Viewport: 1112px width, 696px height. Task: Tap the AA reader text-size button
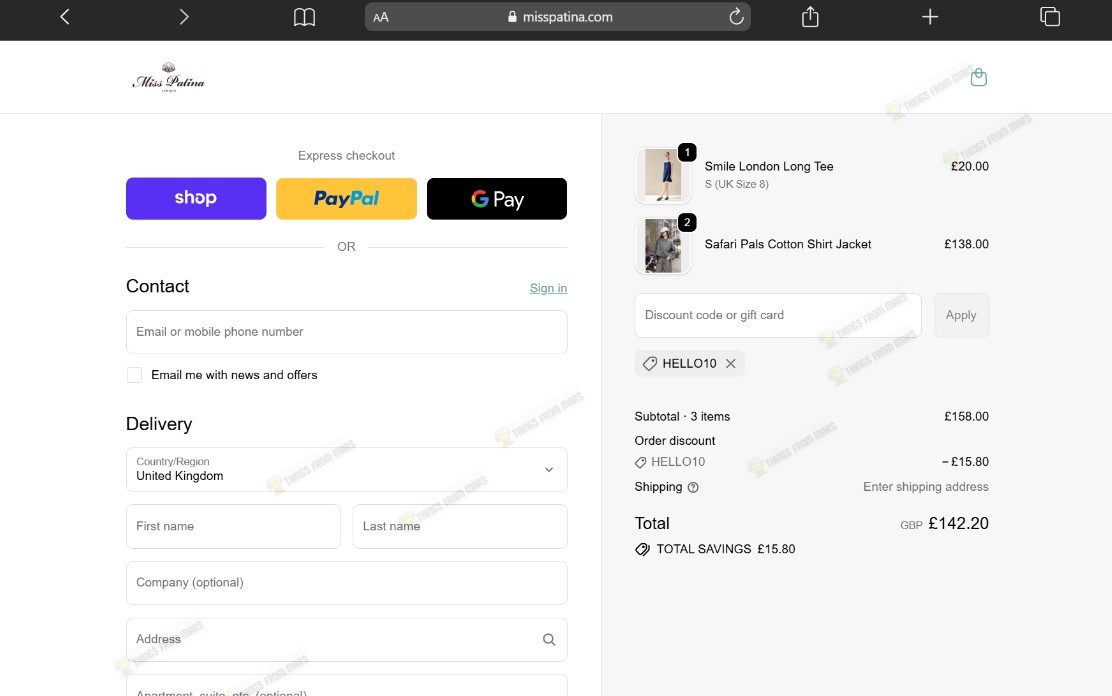click(381, 17)
